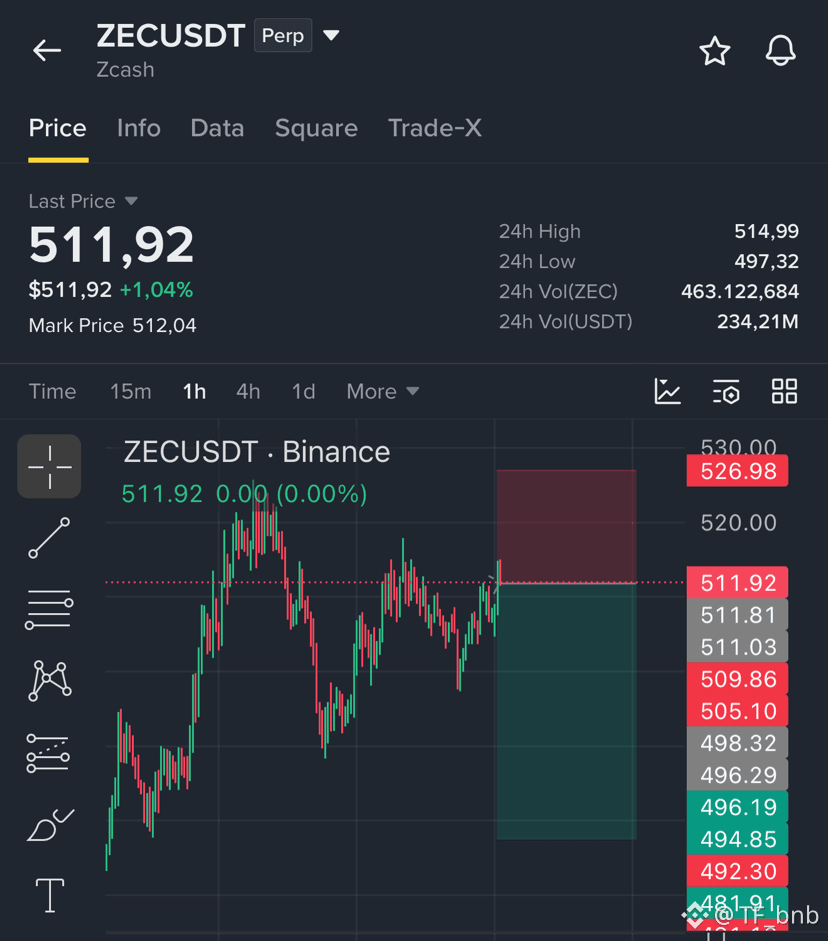The image size is (828, 941).
Task: Click the 509.86 red price label
Action: coord(737,679)
